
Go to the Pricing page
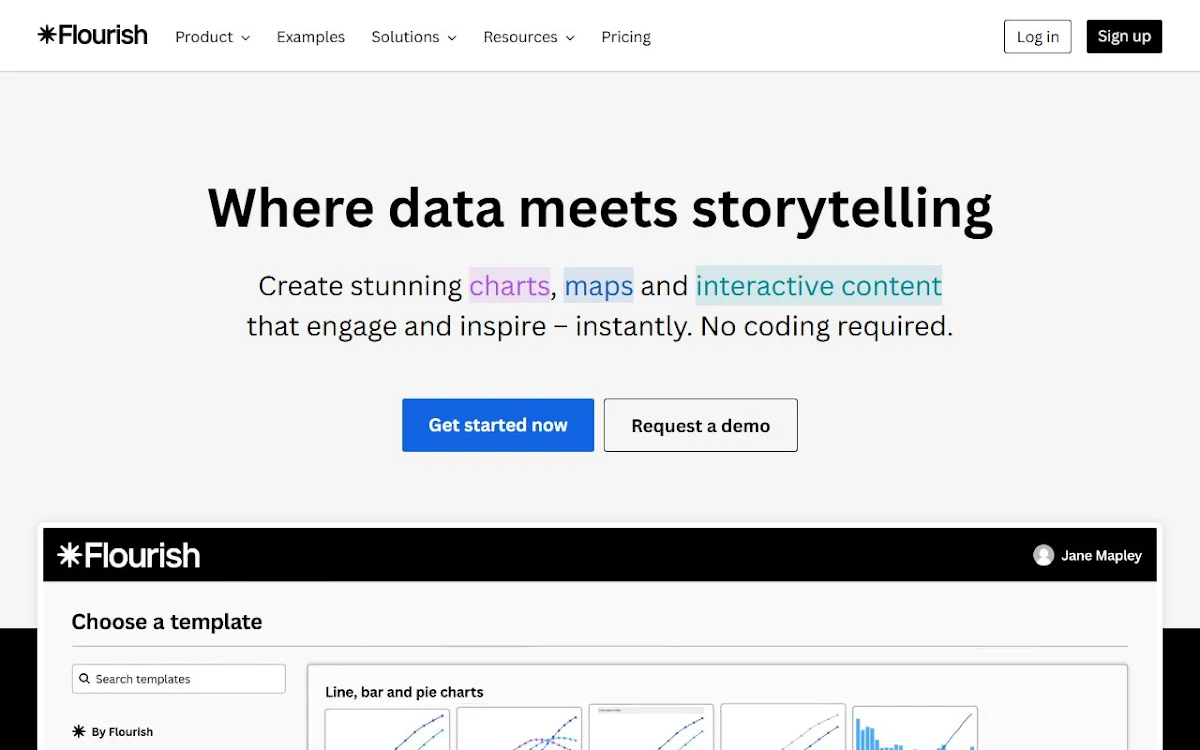pyautogui.click(x=626, y=37)
